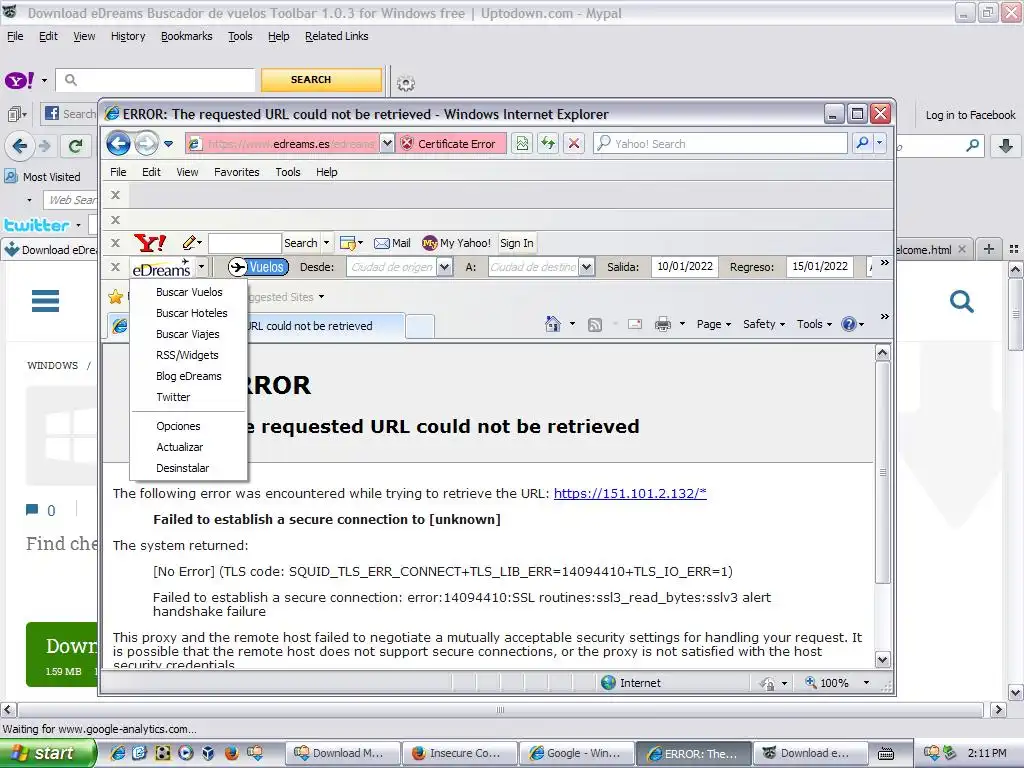Open the IE Page dropdown menu
The image size is (1024, 768).
pos(713,324)
